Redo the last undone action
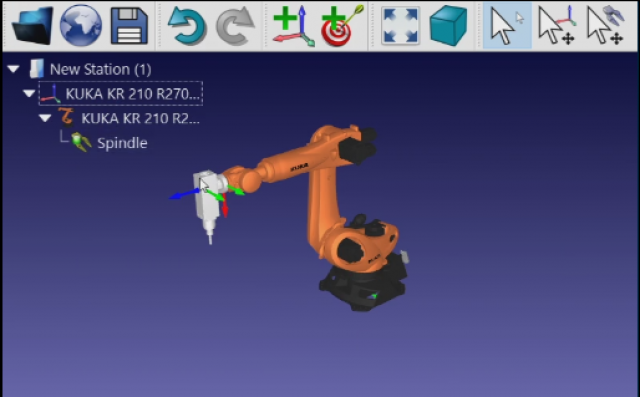640x397 pixels. click(235, 26)
